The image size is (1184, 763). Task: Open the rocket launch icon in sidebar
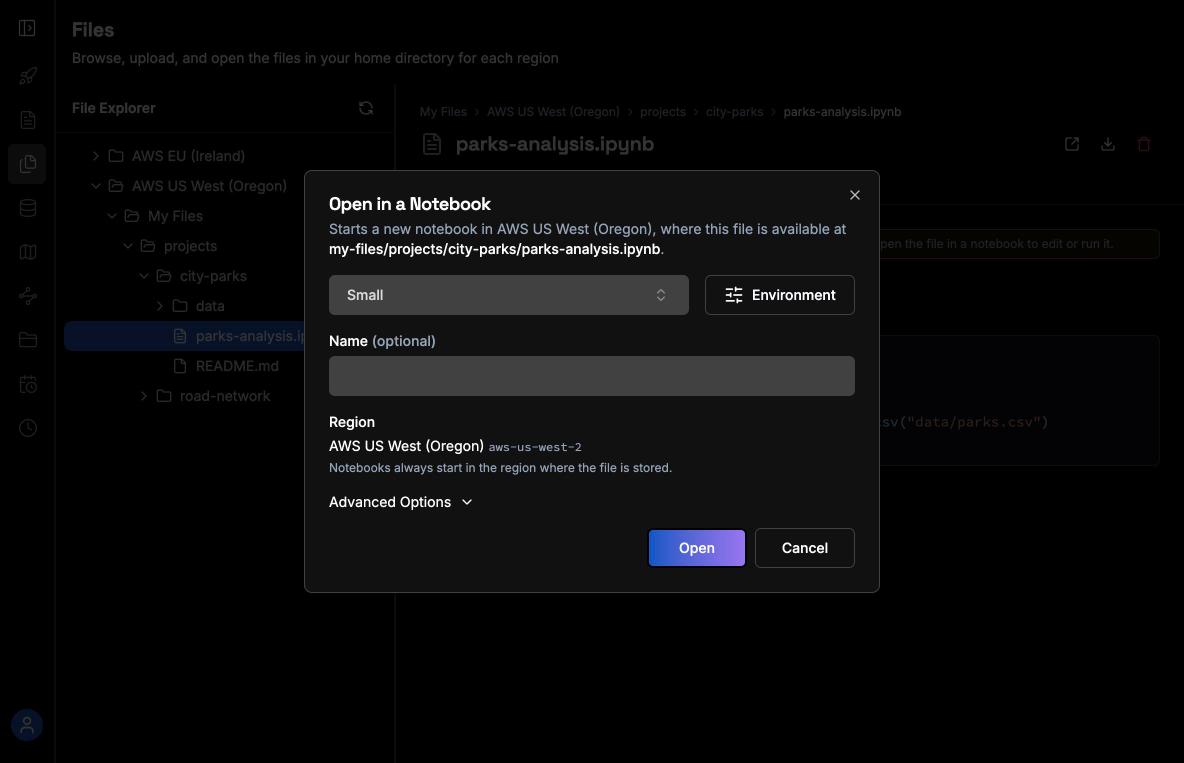click(27, 76)
